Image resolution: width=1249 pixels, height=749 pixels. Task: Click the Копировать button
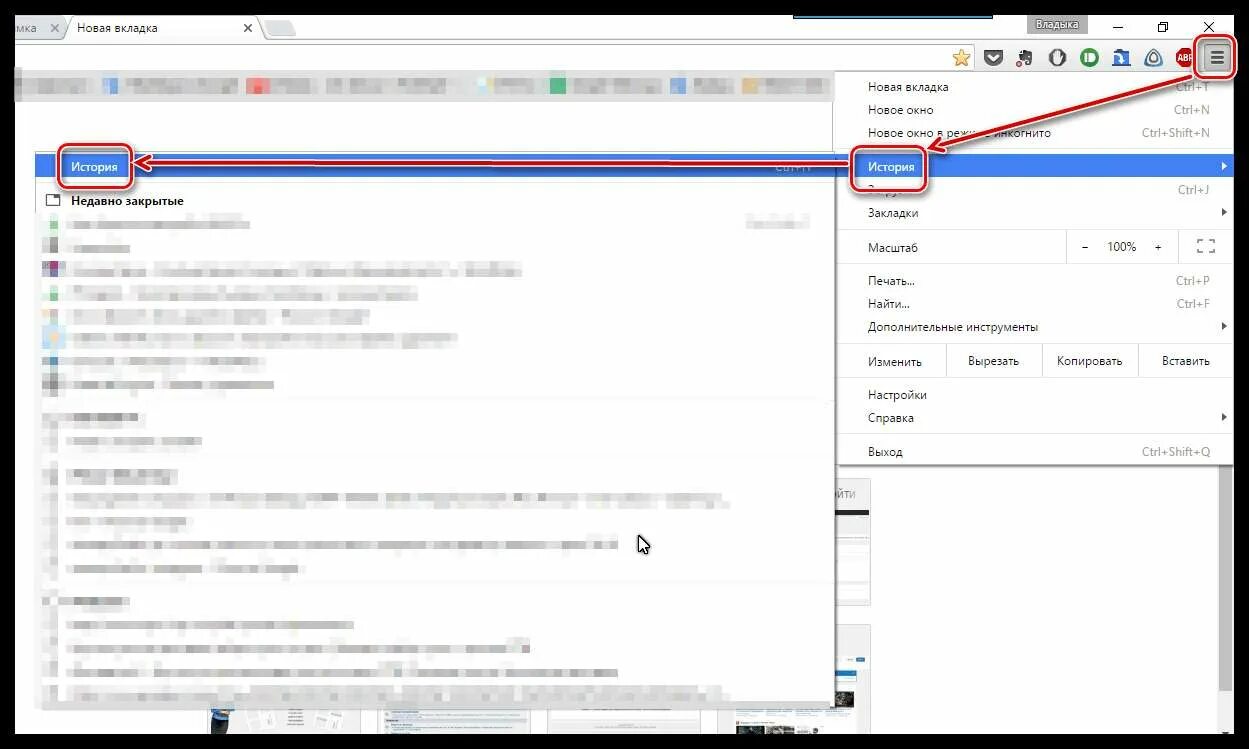(x=1090, y=361)
